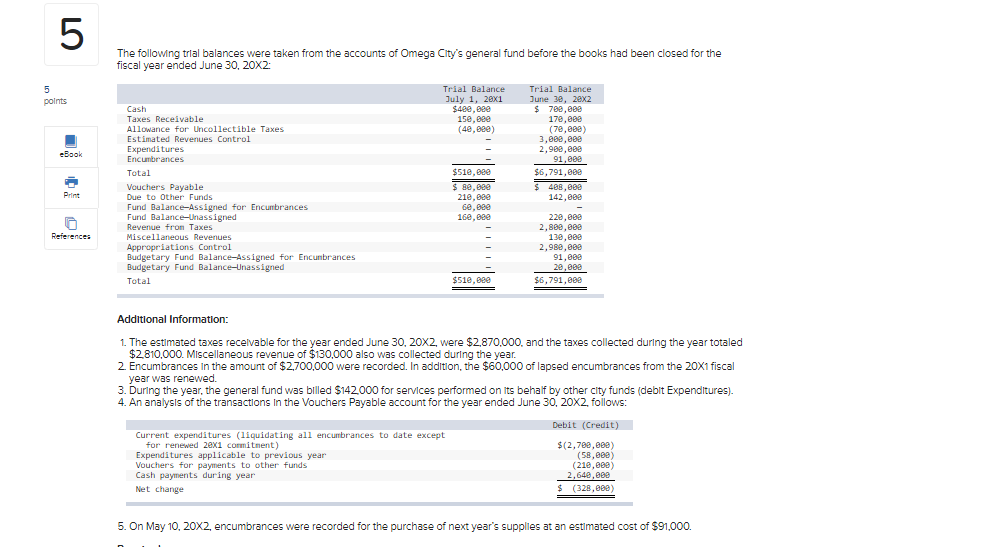Viewport: 1003px width, 547px height.
Task: Click the 'Encumbrances' row label
Action: 155,159
